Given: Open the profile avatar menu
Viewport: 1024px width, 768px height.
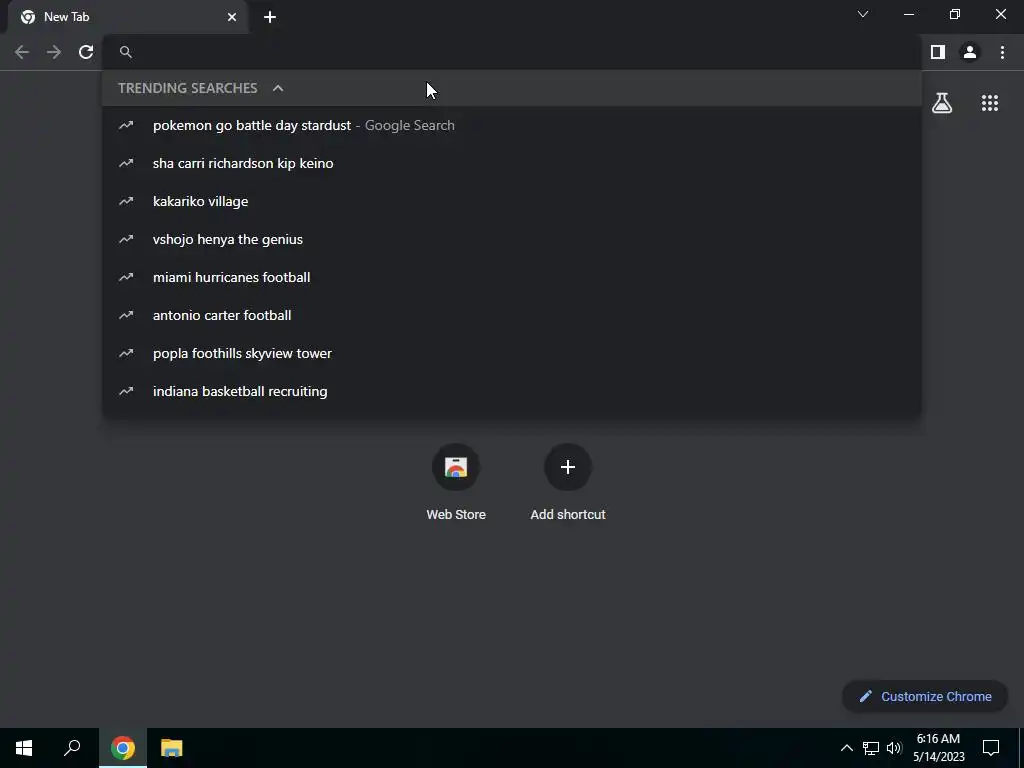Looking at the screenshot, I should (x=970, y=52).
